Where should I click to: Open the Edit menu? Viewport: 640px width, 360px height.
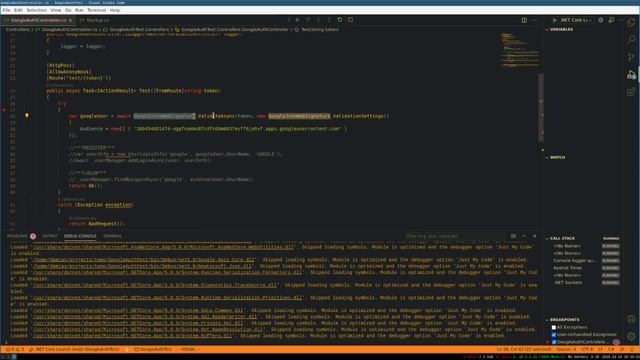18,10
